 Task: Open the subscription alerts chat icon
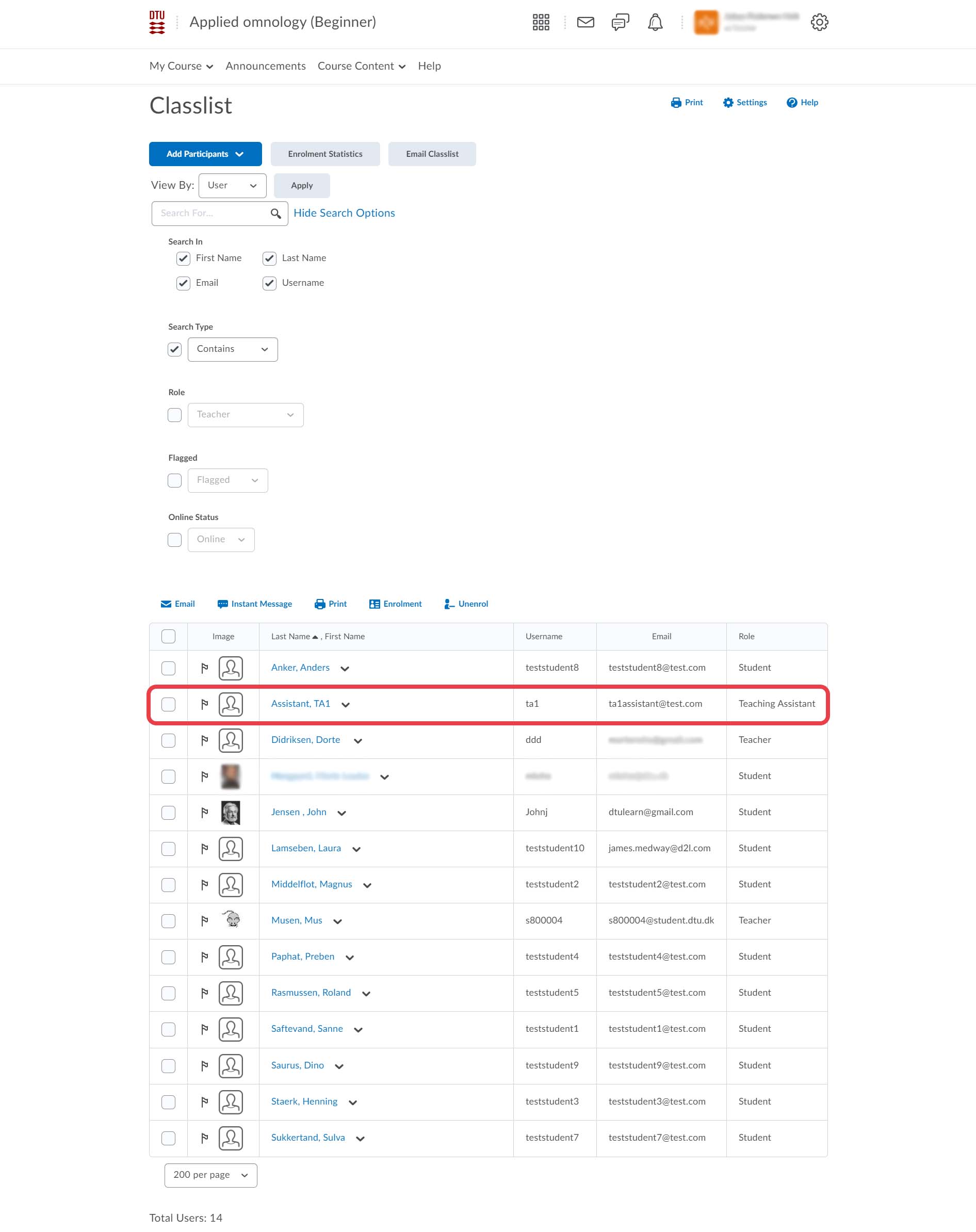click(620, 22)
